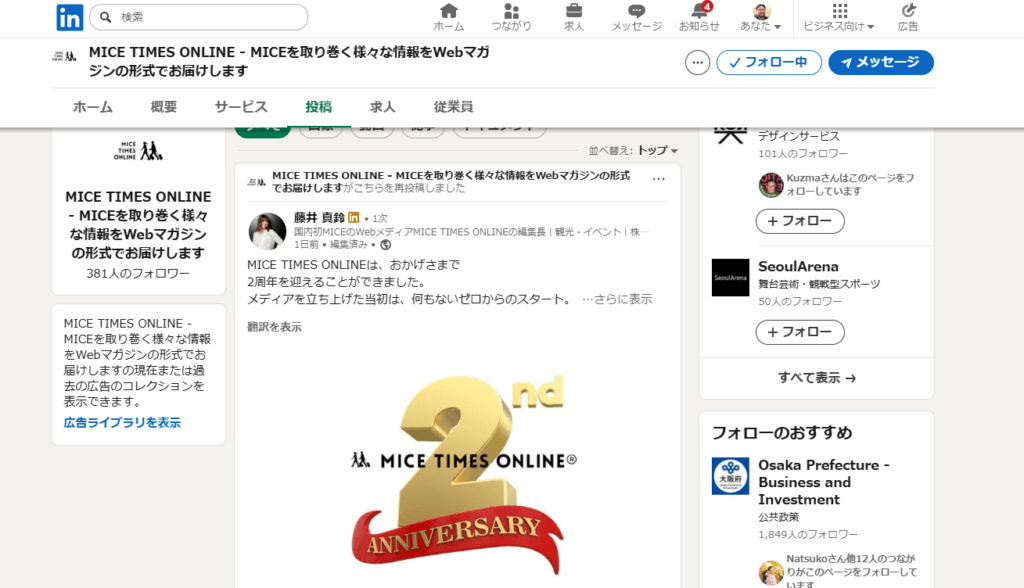The image size is (1024, 588).
Task: Switch to the 従業員 tab
Action: [x=453, y=107]
